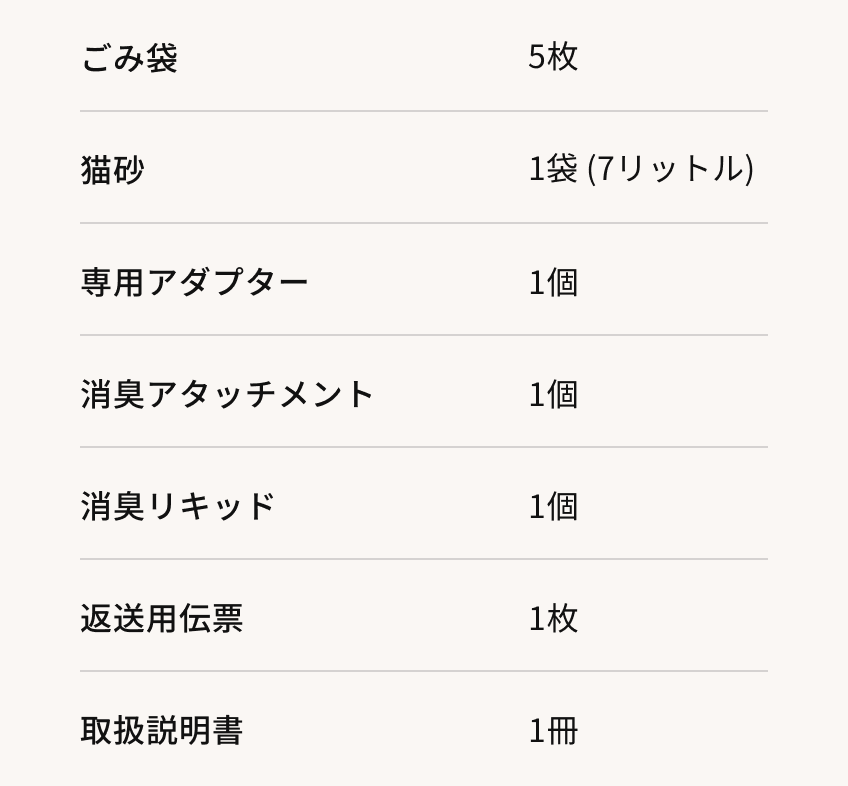
Task: Click the divider line above 取扱説明書 row
Action: coord(424,671)
